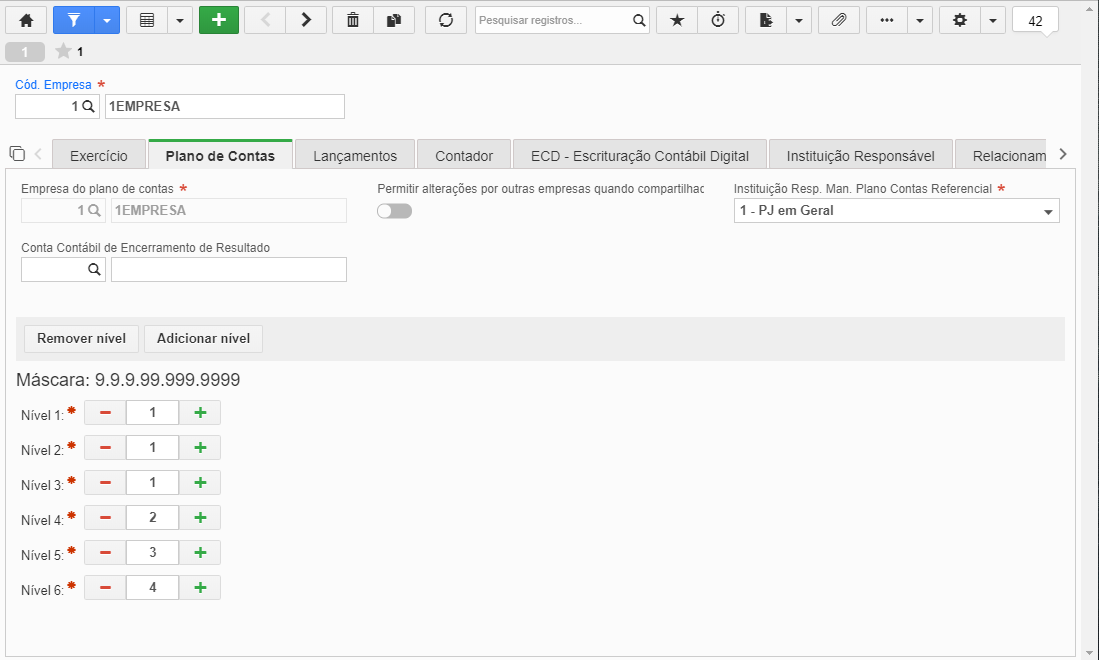Viewport: 1099px width, 660px height.
Task: Duplicate the record with copy icon
Action: pyautogui.click(x=394, y=20)
